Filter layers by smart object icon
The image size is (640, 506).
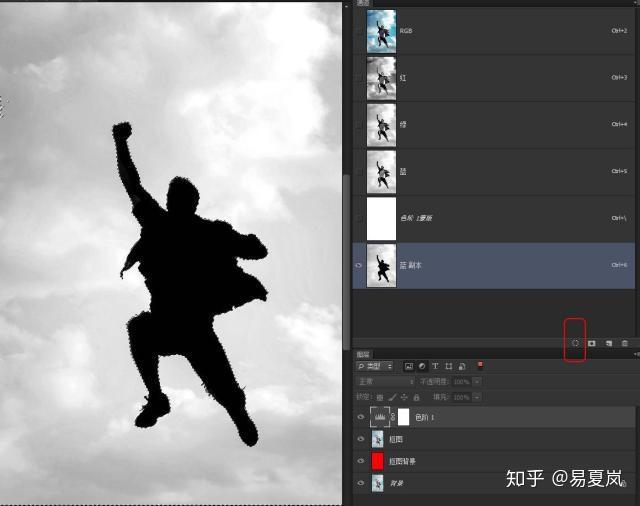(x=462, y=366)
